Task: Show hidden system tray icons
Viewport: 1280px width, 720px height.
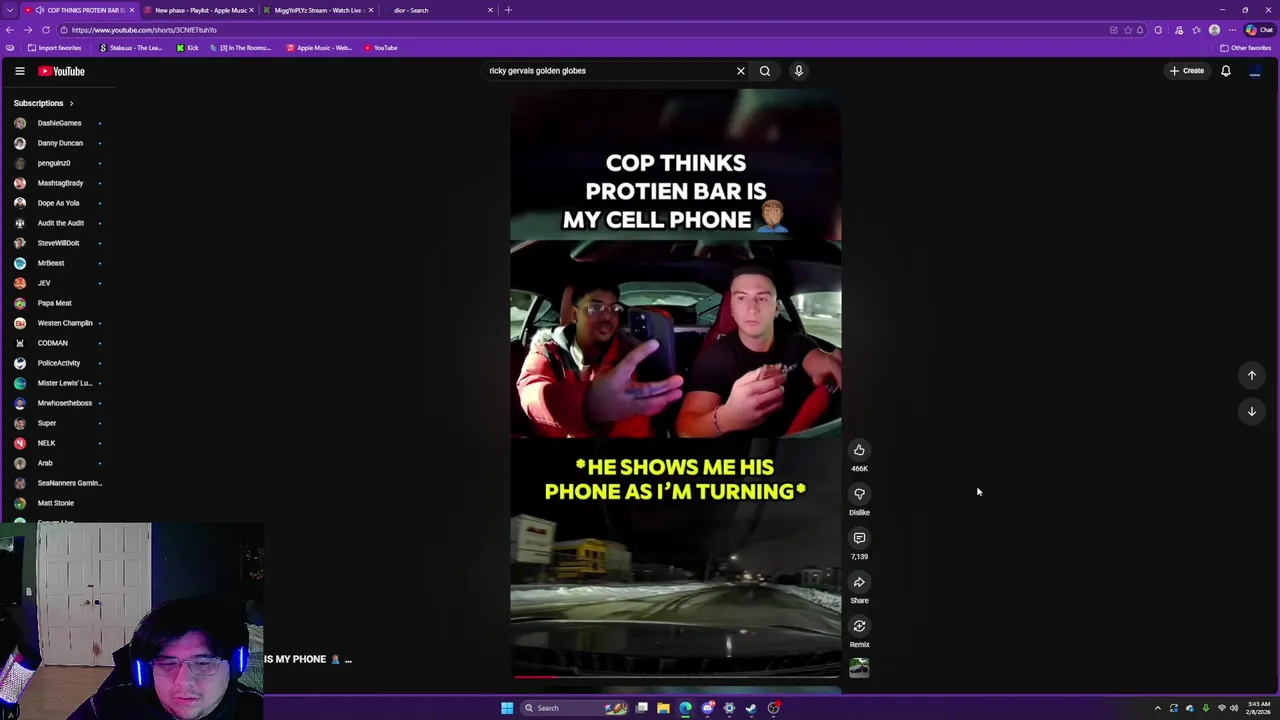Action: click(x=1158, y=708)
